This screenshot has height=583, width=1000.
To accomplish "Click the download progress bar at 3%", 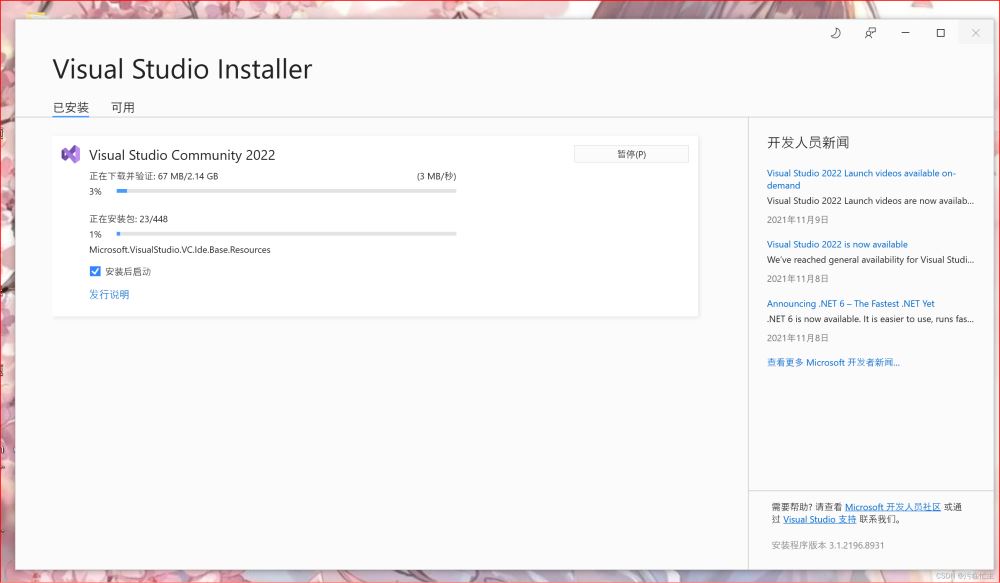I will [x=286, y=190].
